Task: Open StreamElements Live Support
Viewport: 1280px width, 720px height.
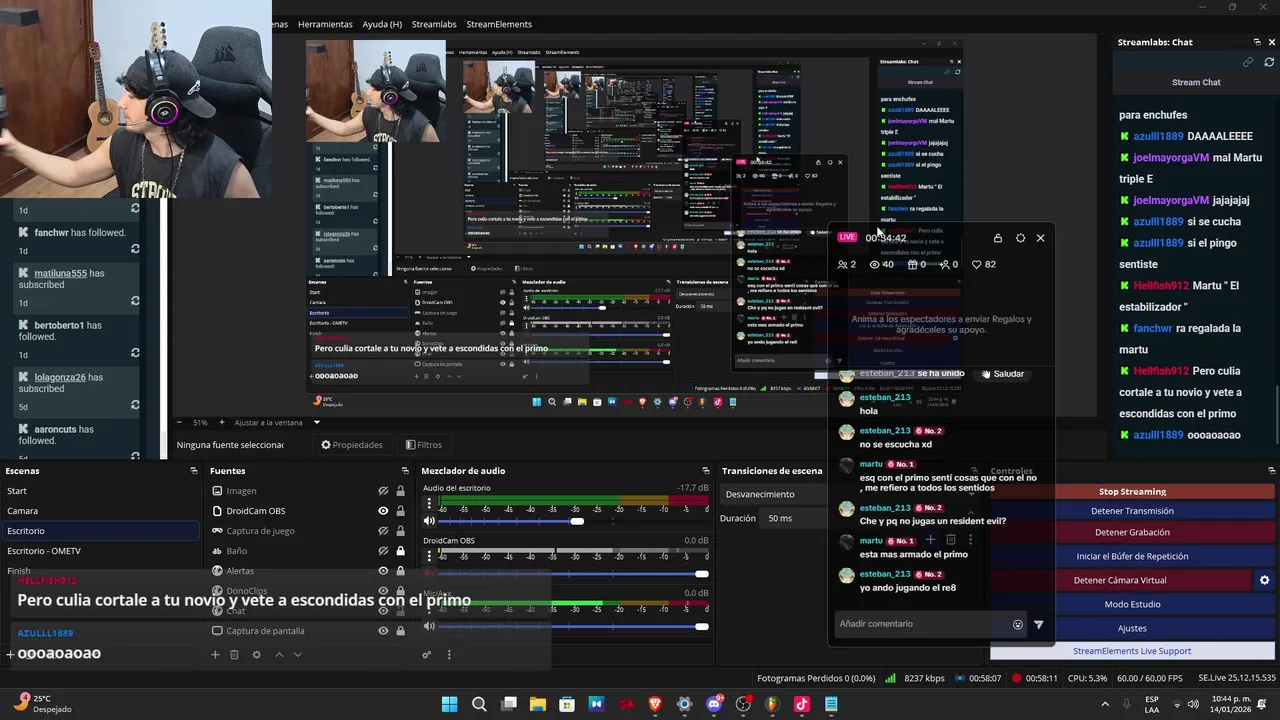Action: pos(1132,651)
